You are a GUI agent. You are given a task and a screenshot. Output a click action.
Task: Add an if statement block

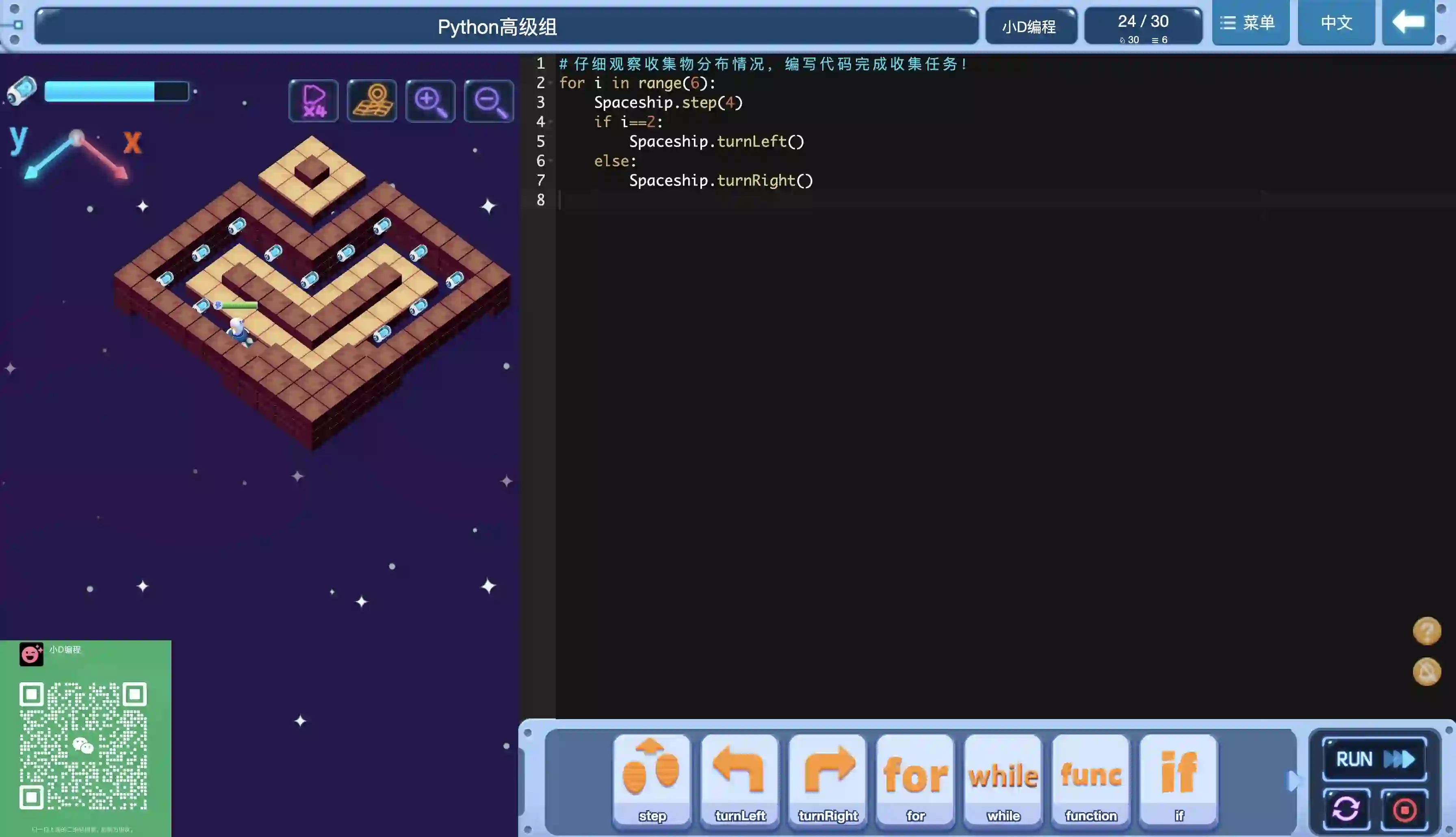tap(1179, 781)
